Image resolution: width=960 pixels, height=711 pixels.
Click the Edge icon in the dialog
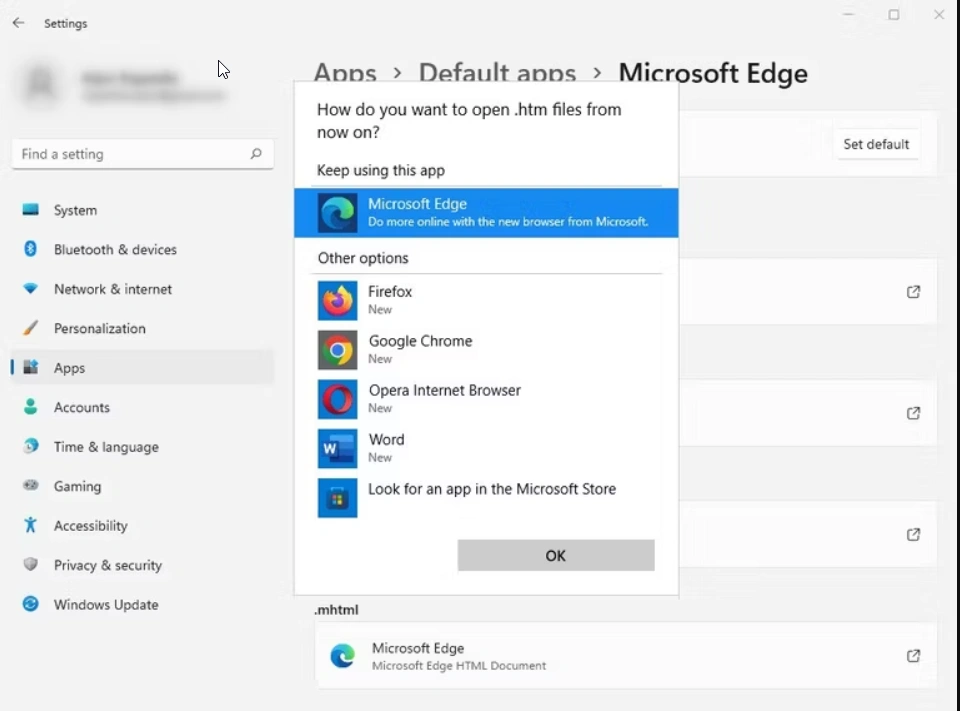337,213
